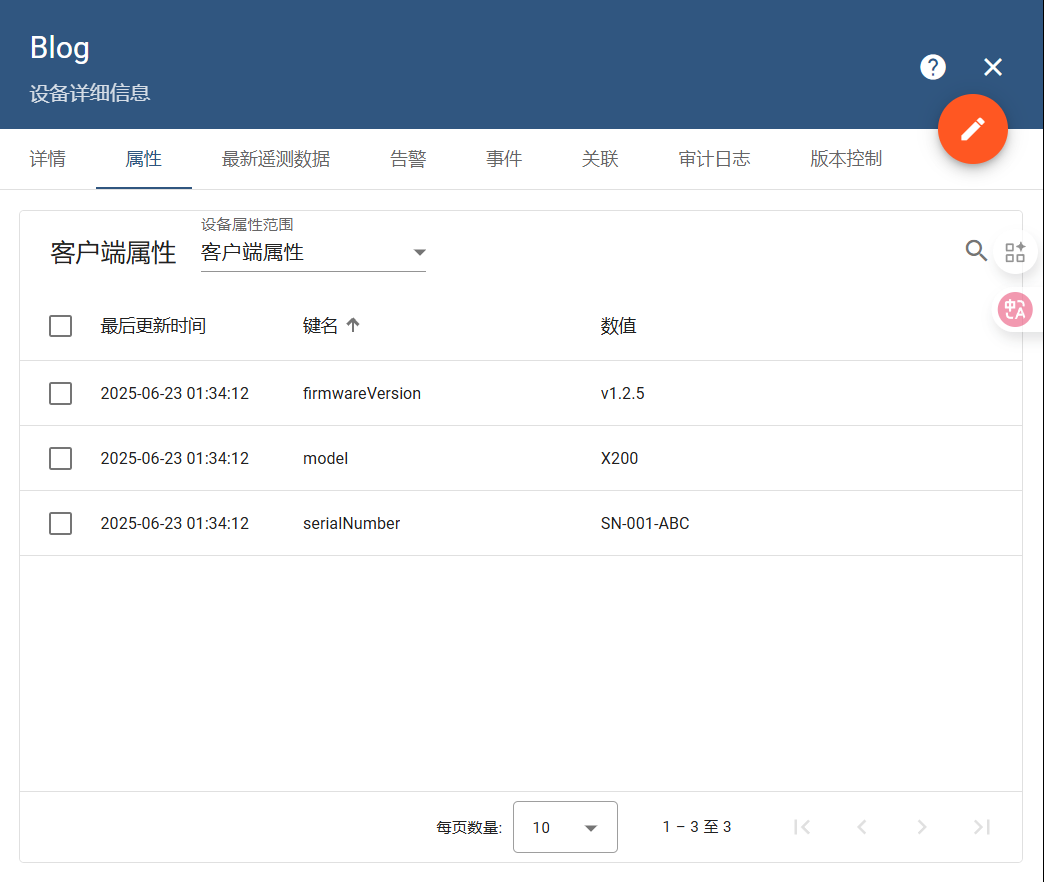The width and height of the screenshot is (1044, 882).
Task: Open the help question mark icon
Action: tap(932, 67)
